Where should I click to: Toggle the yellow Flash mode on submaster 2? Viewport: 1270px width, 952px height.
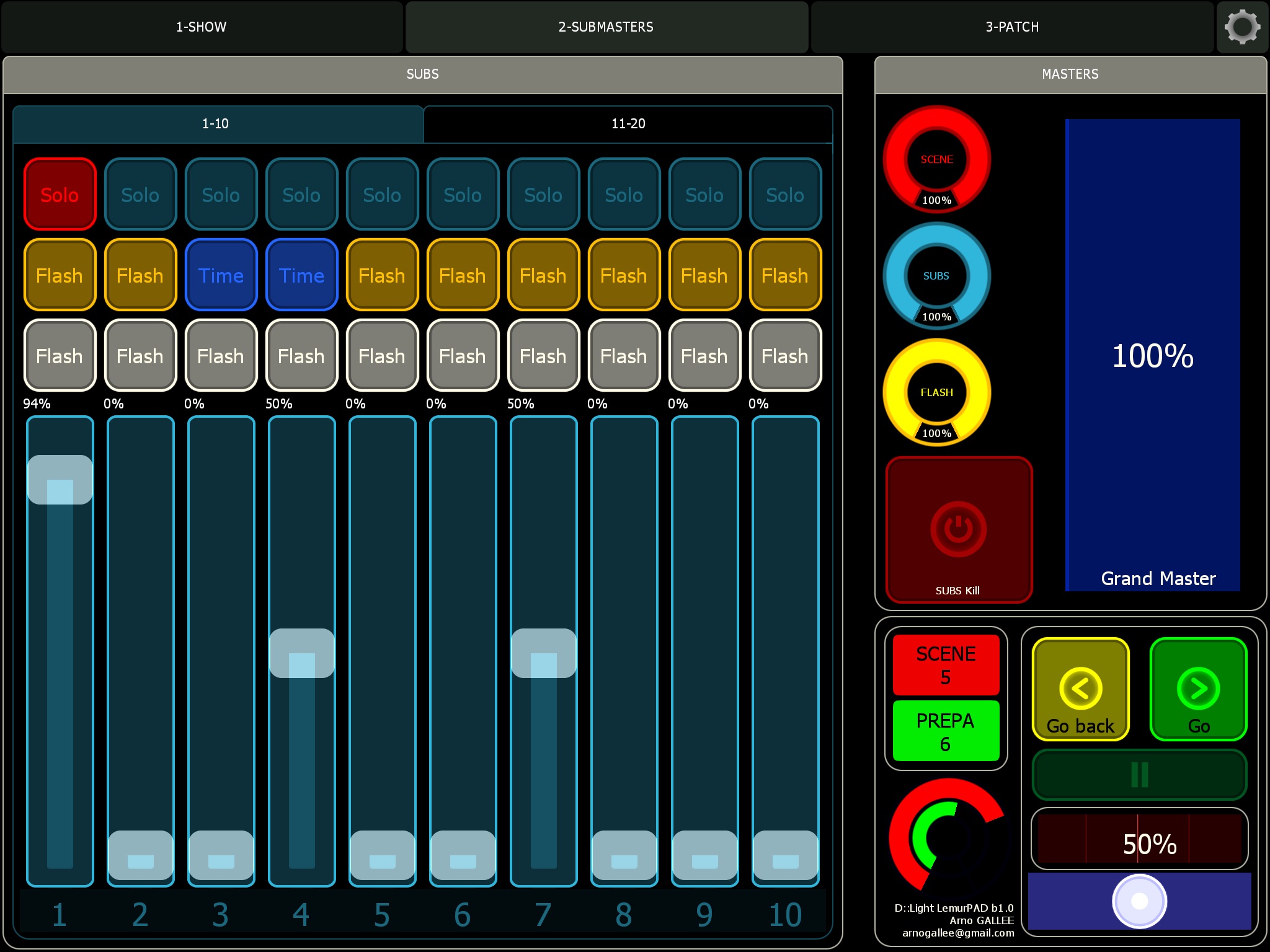click(x=140, y=275)
